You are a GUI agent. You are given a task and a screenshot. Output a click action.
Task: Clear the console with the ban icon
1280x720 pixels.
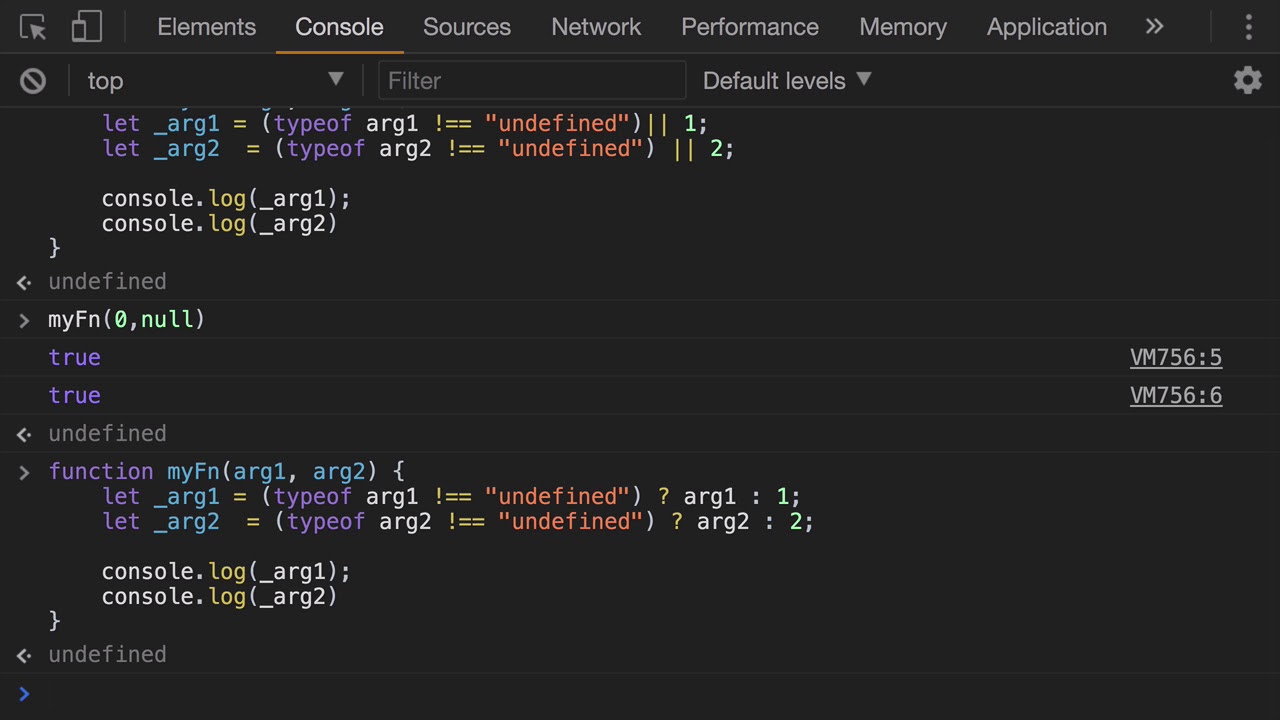pos(33,81)
